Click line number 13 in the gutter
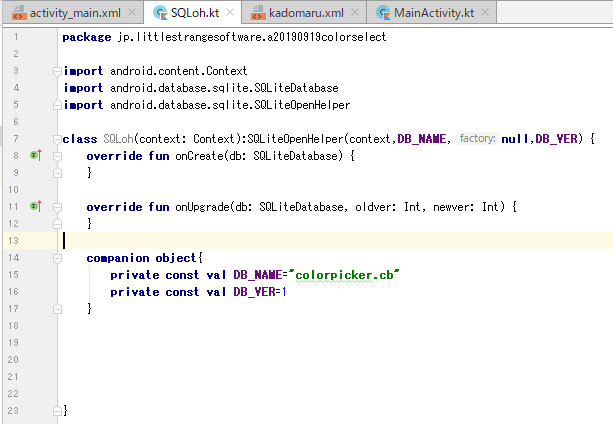The width and height of the screenshot is (613, 424). [x=13, y=240]
